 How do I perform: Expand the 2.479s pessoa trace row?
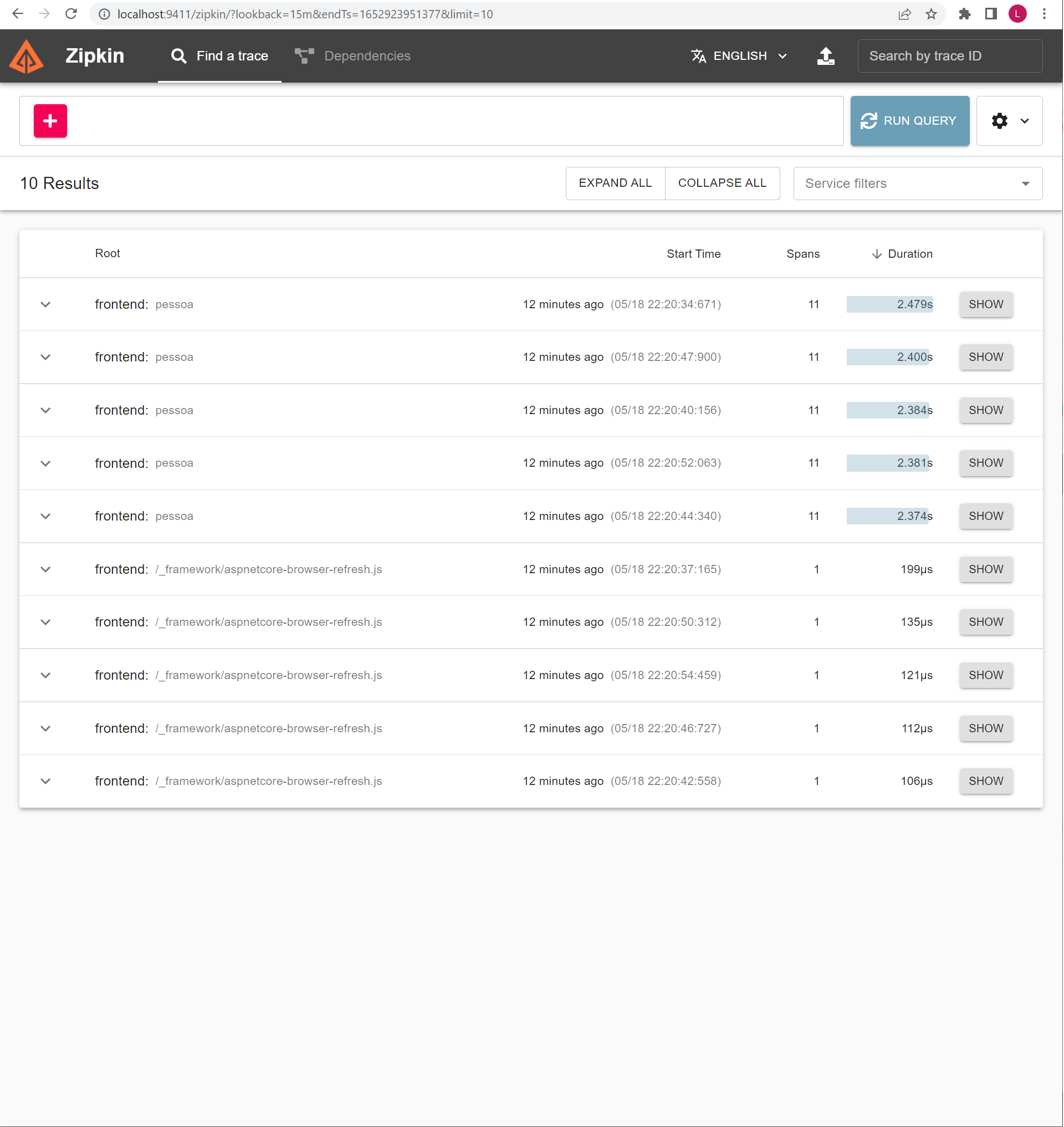[45, 304]
